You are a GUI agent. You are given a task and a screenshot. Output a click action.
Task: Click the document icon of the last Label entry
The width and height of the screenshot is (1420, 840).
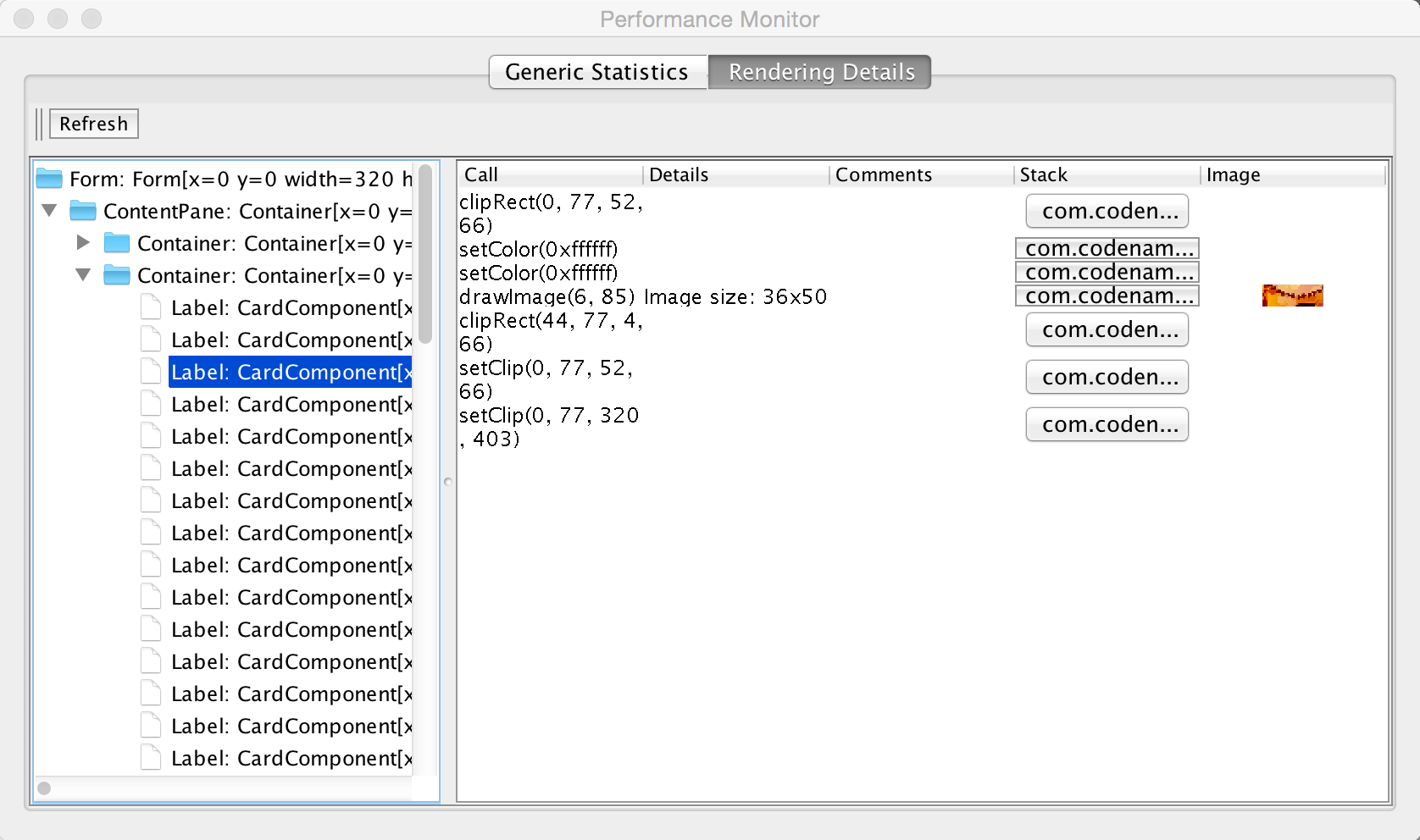coord(151,757)
